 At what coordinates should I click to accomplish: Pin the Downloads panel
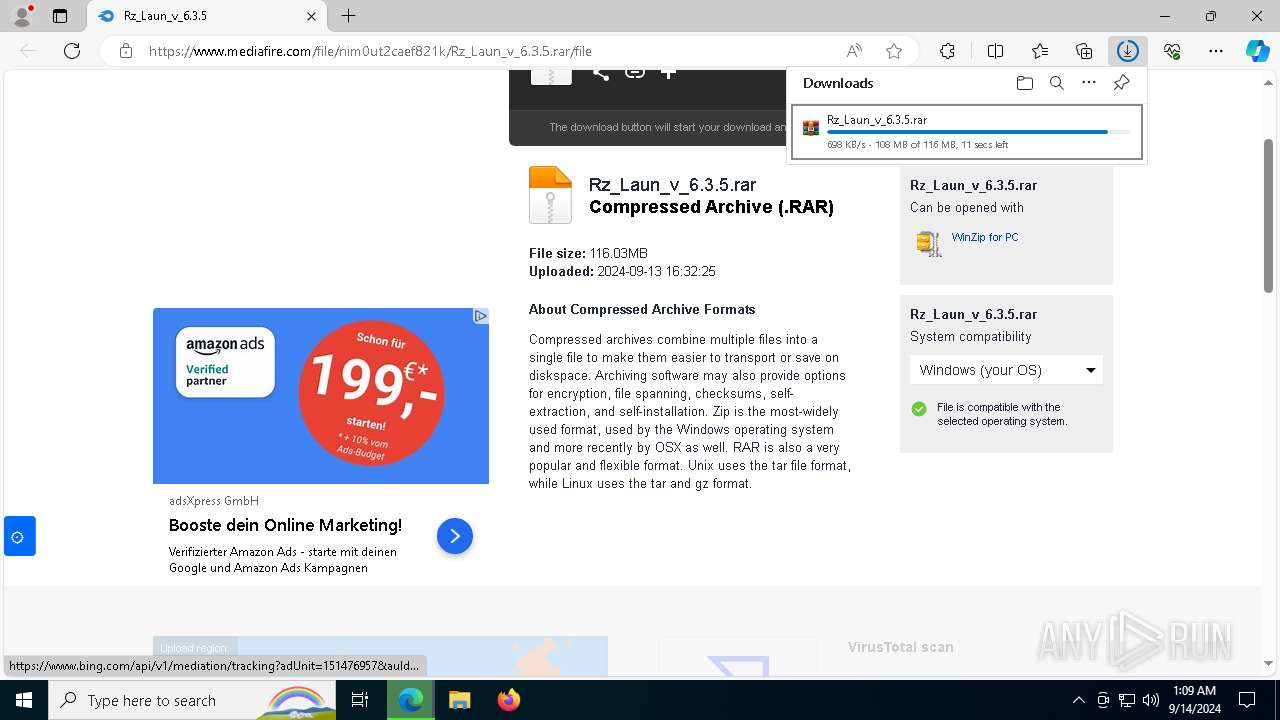[x=1121, y=83]
